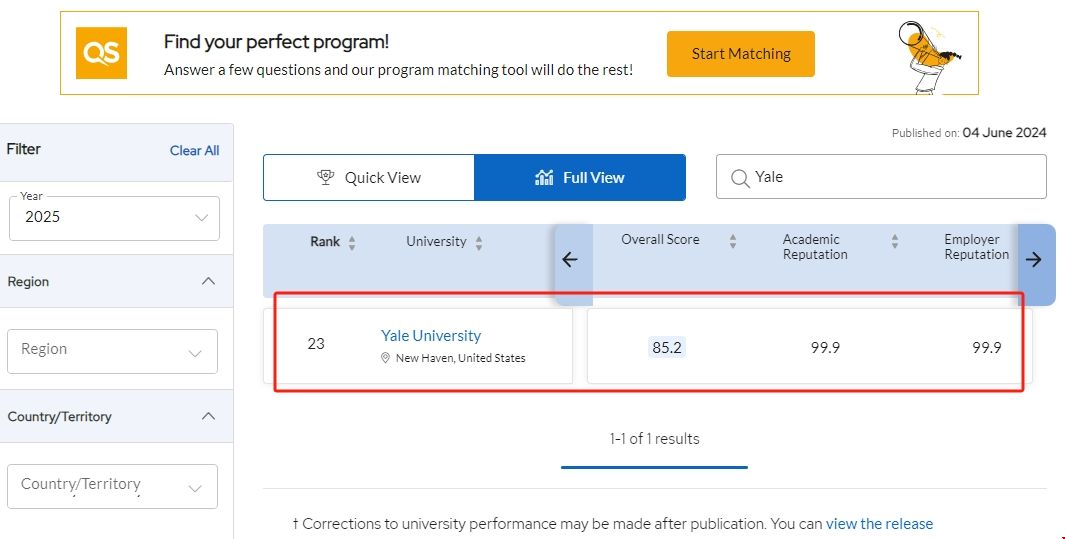Screen dimensions: 1065x539
Task: Click the search field containing Yale
Action: 890,177
